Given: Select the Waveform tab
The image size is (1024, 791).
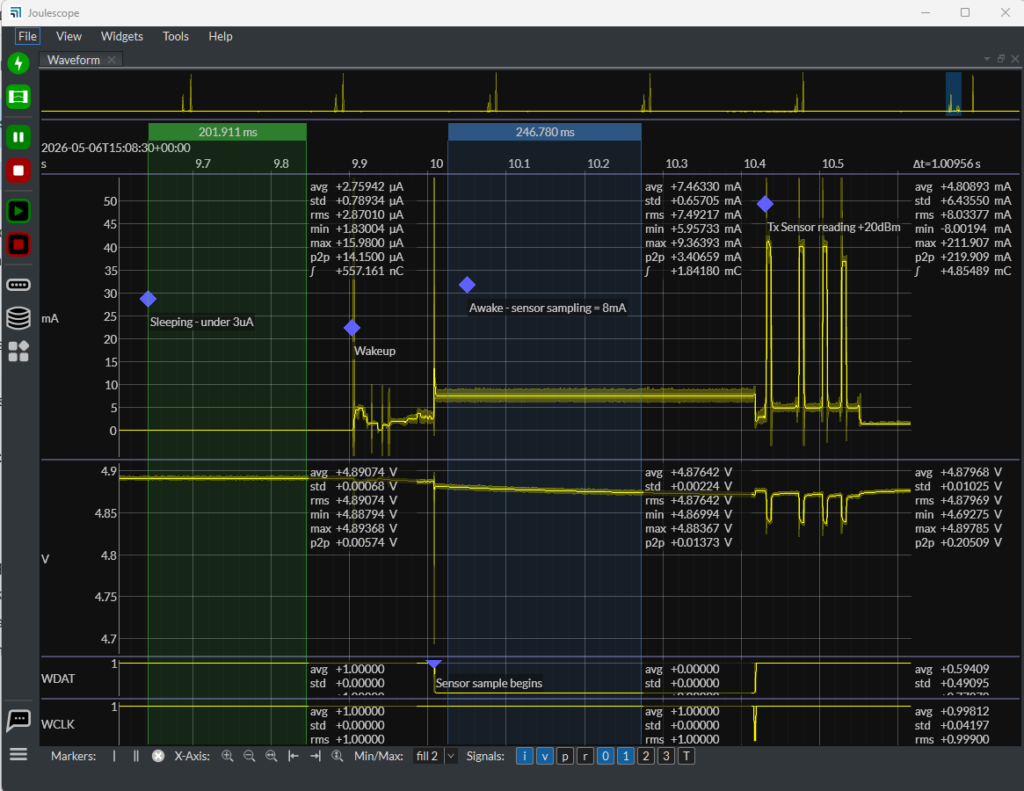Looking at the screenshot, I should [73, 59].
